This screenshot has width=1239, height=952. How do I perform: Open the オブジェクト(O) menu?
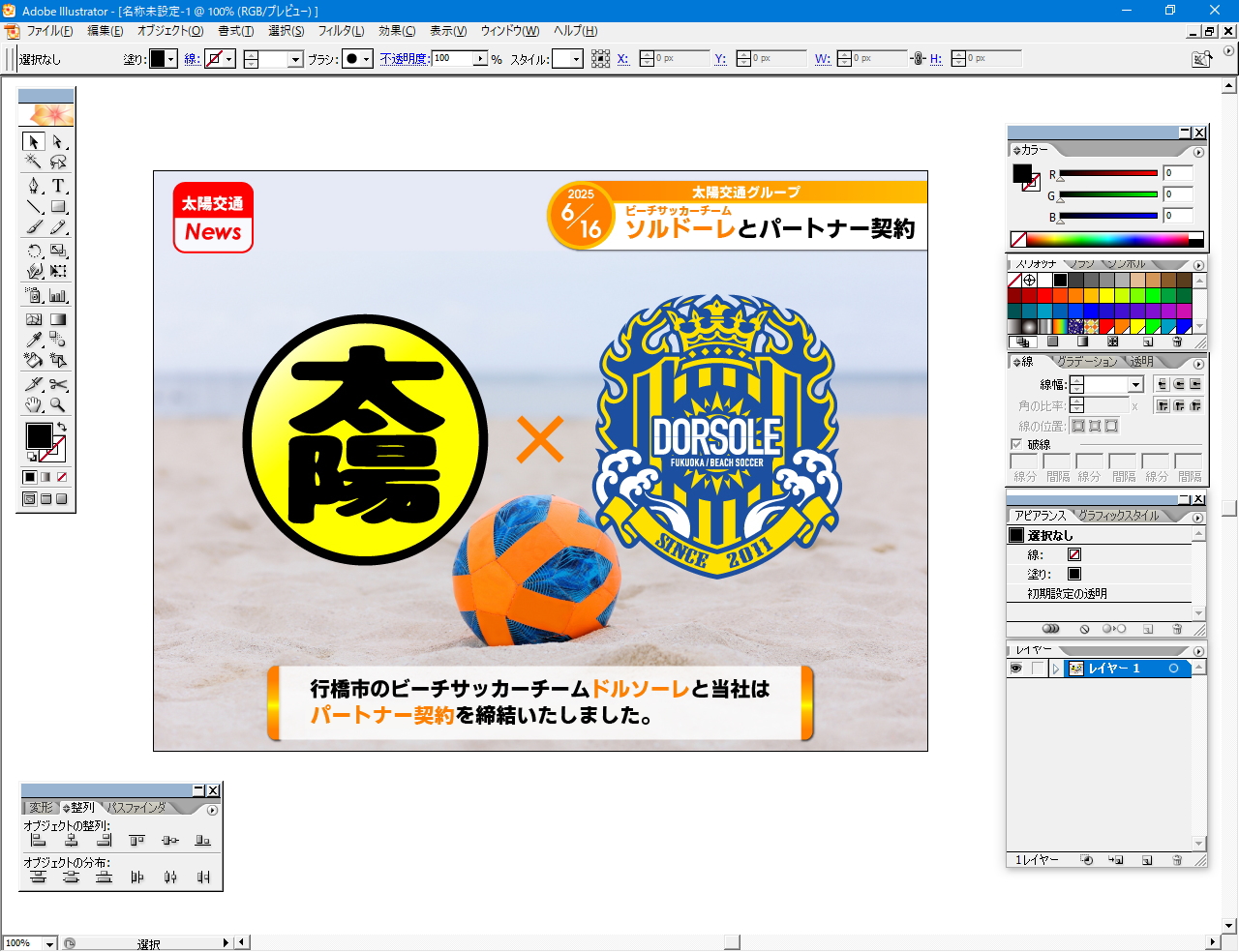coord(170,31)
